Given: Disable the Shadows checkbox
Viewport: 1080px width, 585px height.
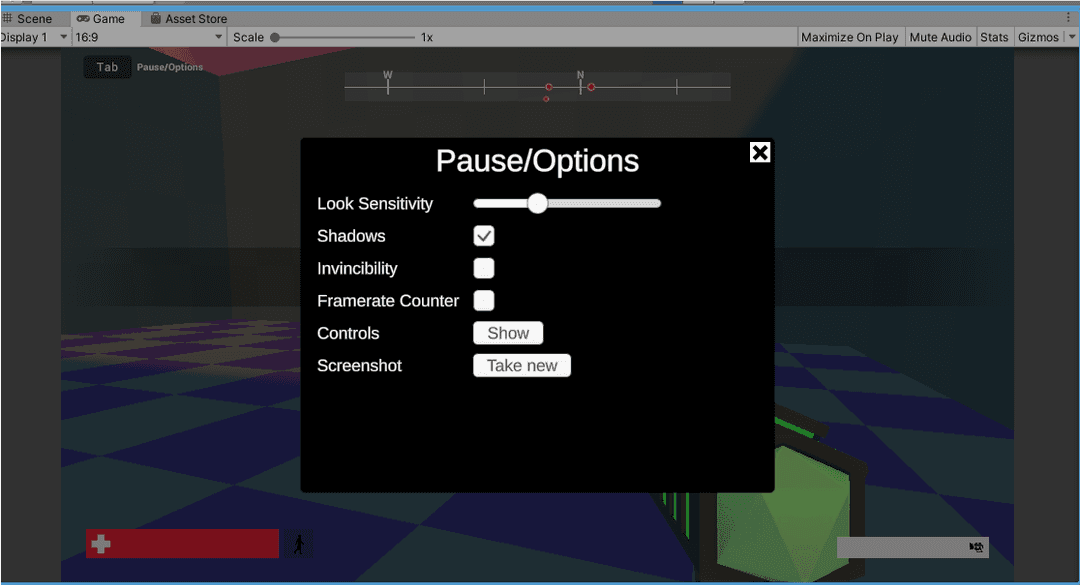Looking at the screenshot, I should [484, 236].
